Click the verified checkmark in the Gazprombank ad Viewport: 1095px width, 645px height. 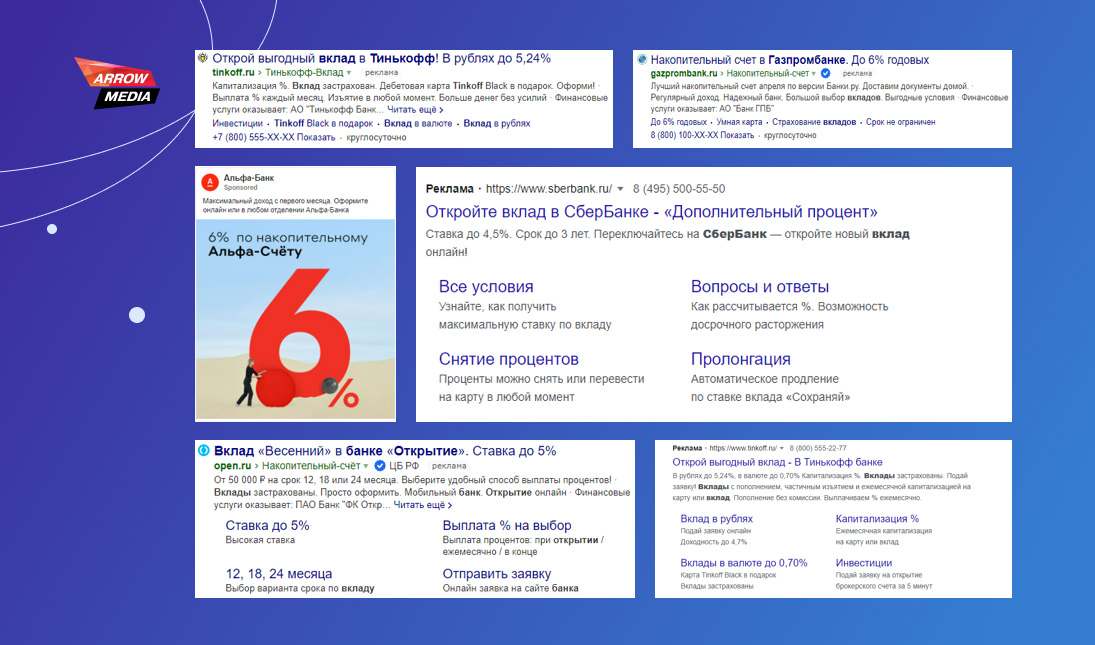pos(825,73)
